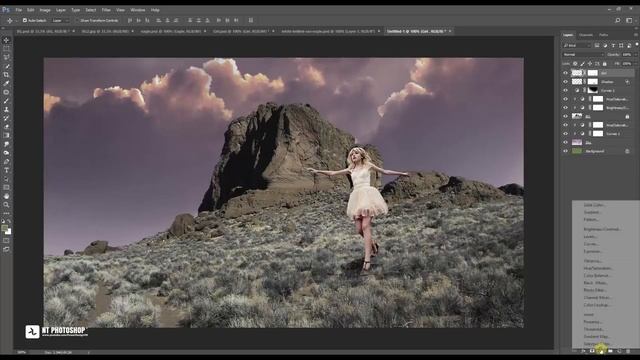Select the Horizontal Type tool
The image size is (640, 360).
coord(6,170)
